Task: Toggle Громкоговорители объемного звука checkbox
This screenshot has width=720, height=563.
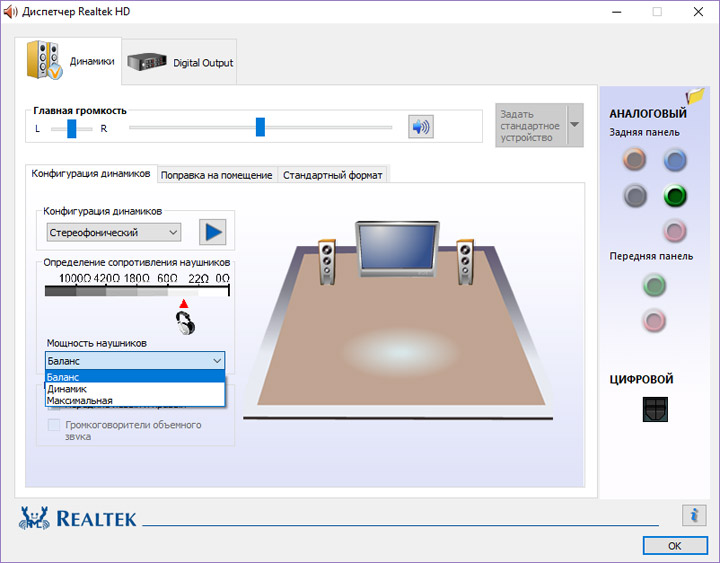Action: coord(54,425)
